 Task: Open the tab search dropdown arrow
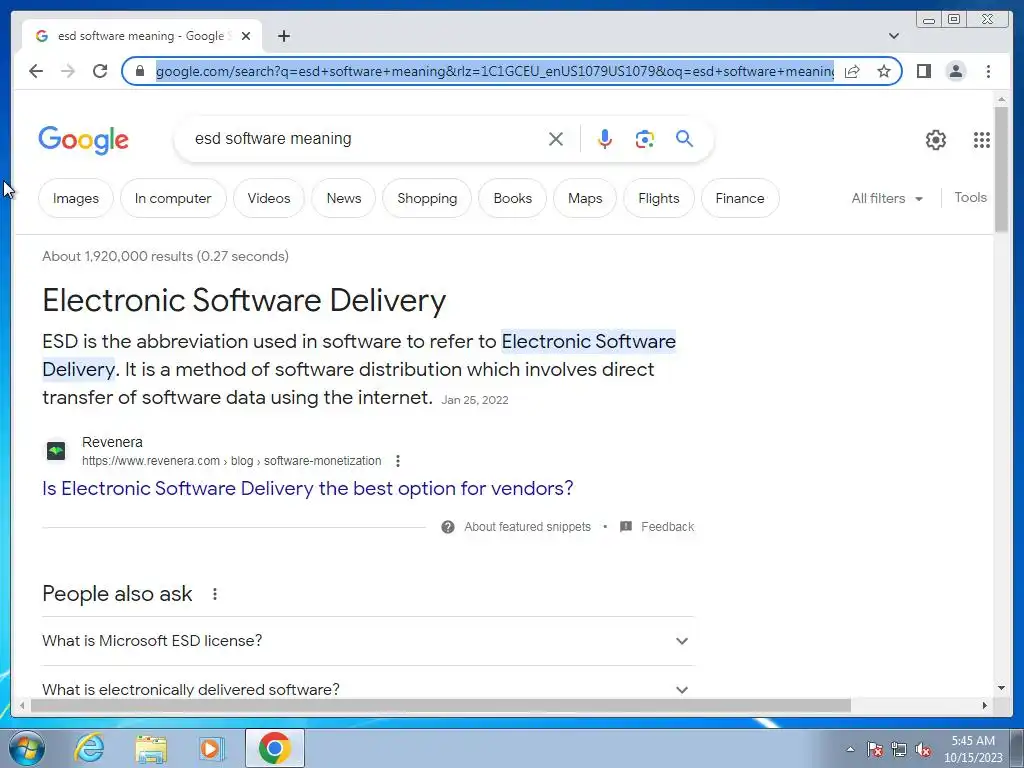point(894,36)
